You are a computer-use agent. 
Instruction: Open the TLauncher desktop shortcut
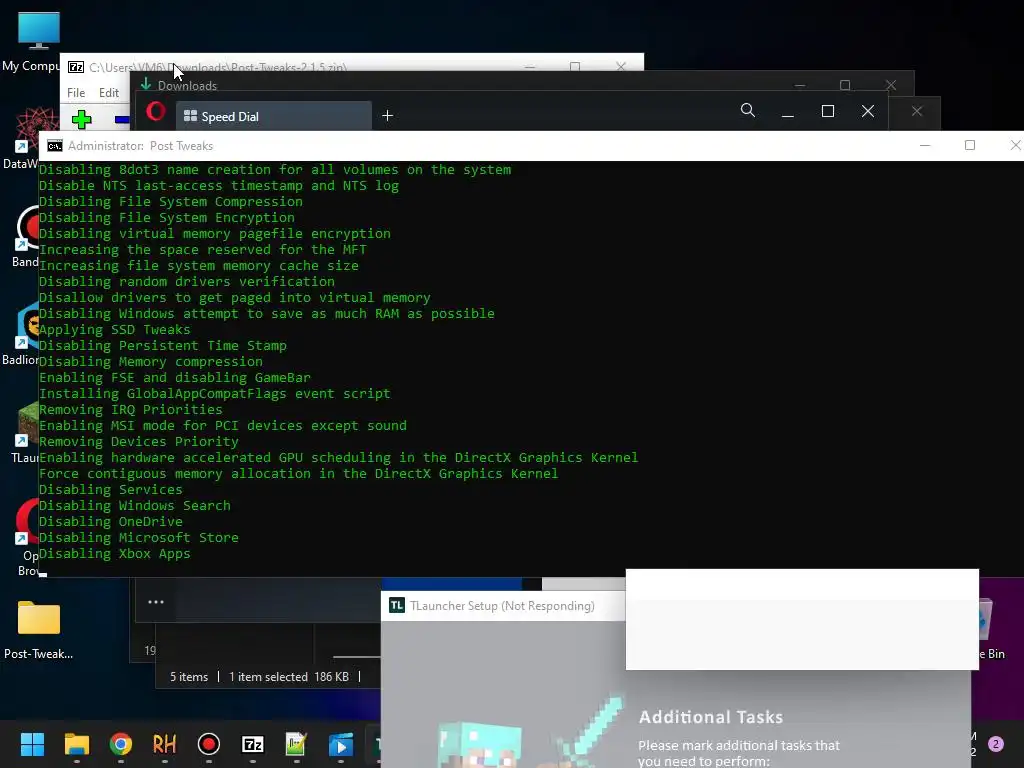click(x=26, y=432)
